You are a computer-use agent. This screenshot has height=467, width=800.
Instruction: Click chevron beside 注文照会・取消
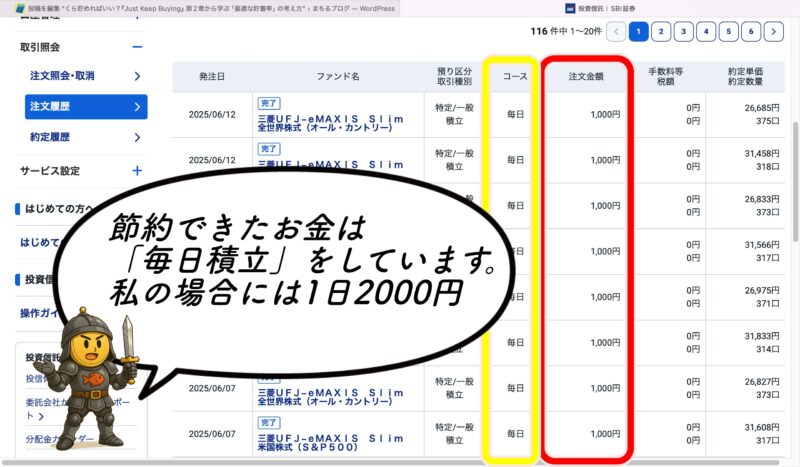[137, 76]
